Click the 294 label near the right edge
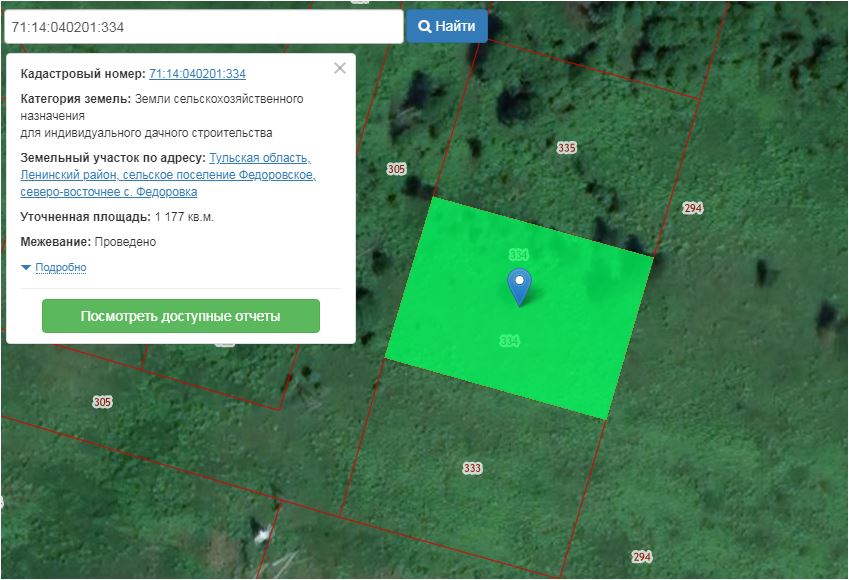Image resolution: width=849 pixels, height=580 pixels. click(693, 208)
